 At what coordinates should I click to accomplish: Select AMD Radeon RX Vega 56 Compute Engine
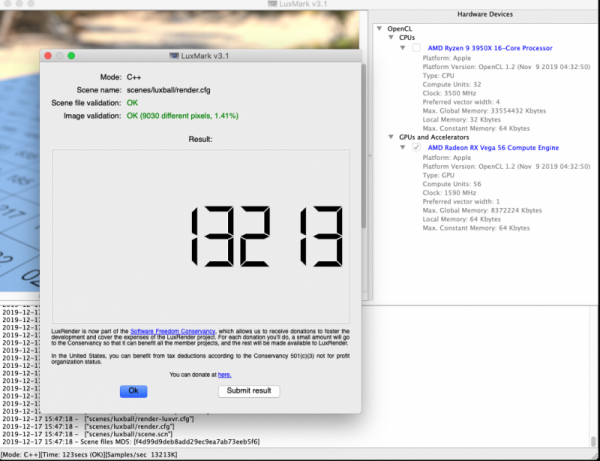click(x=493, y=148)
